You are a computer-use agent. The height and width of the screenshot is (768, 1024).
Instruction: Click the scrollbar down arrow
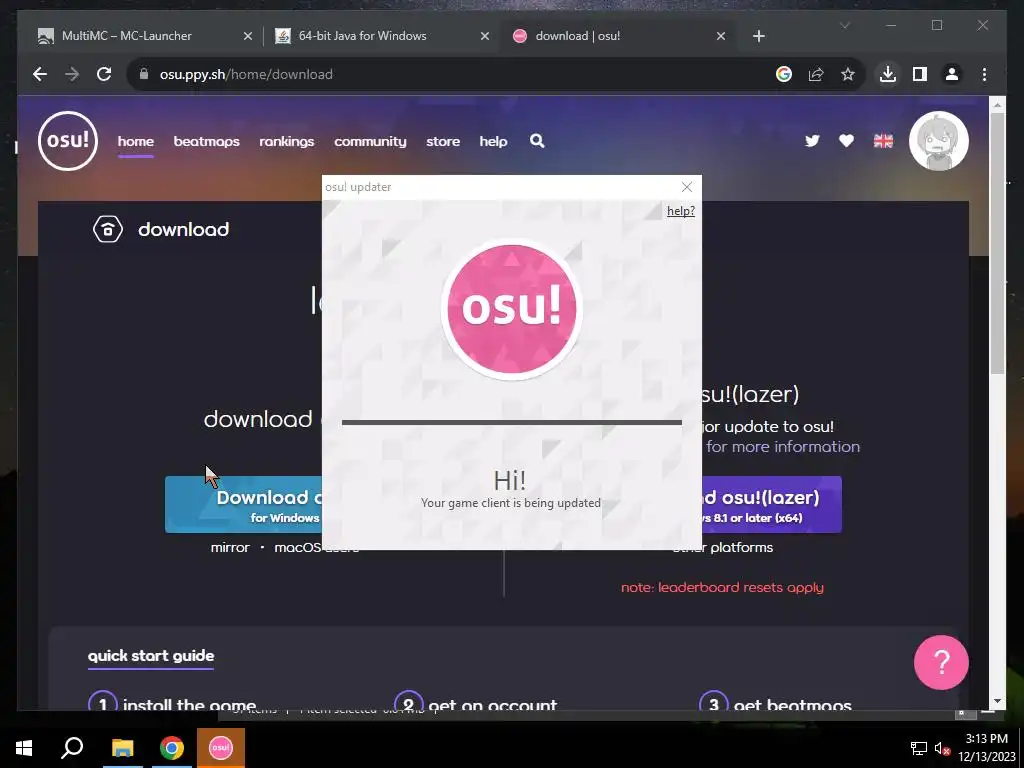tap(997, 701)
